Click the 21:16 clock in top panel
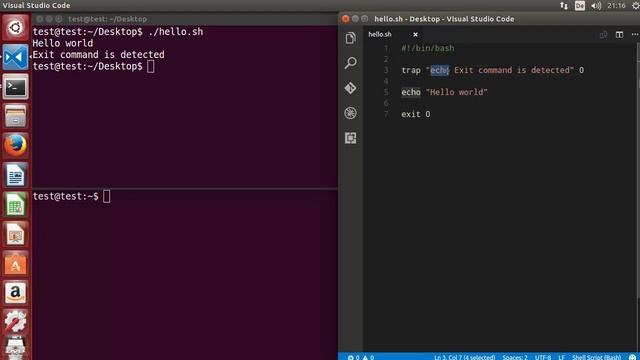Screen dimensions: 640x360 (x=616, y=6)
